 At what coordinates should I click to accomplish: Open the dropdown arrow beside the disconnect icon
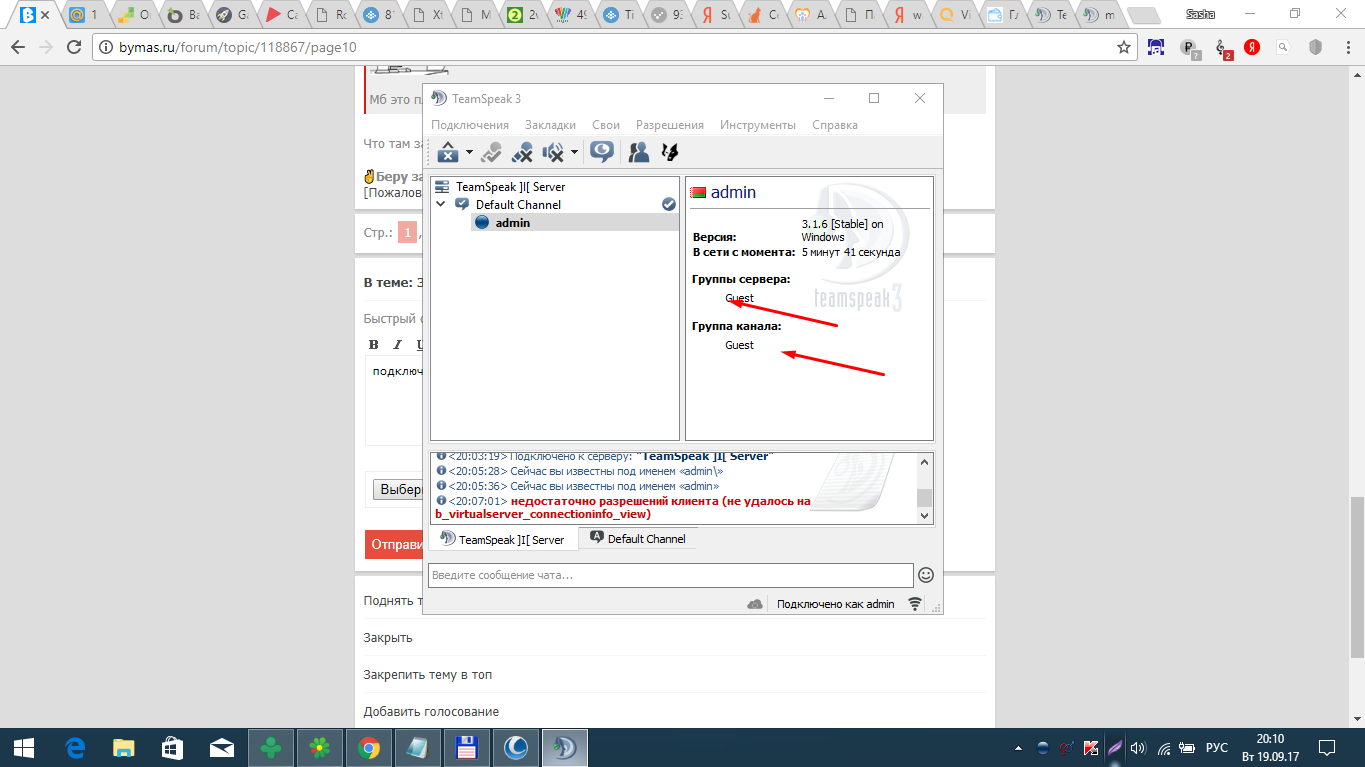pyautogui.click(x=469, y=153)
